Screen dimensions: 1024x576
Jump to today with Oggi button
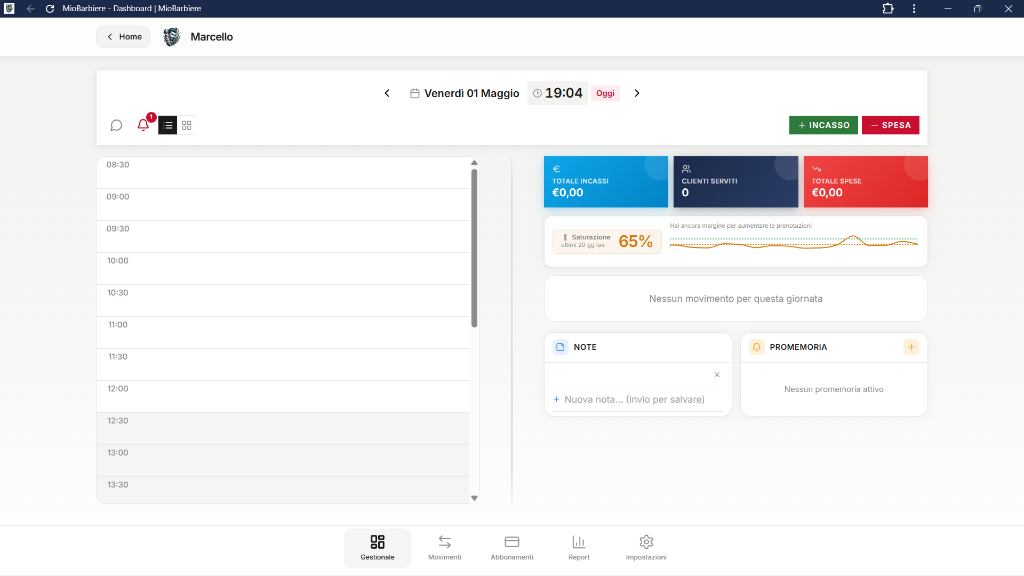click(x=605, y=93)
